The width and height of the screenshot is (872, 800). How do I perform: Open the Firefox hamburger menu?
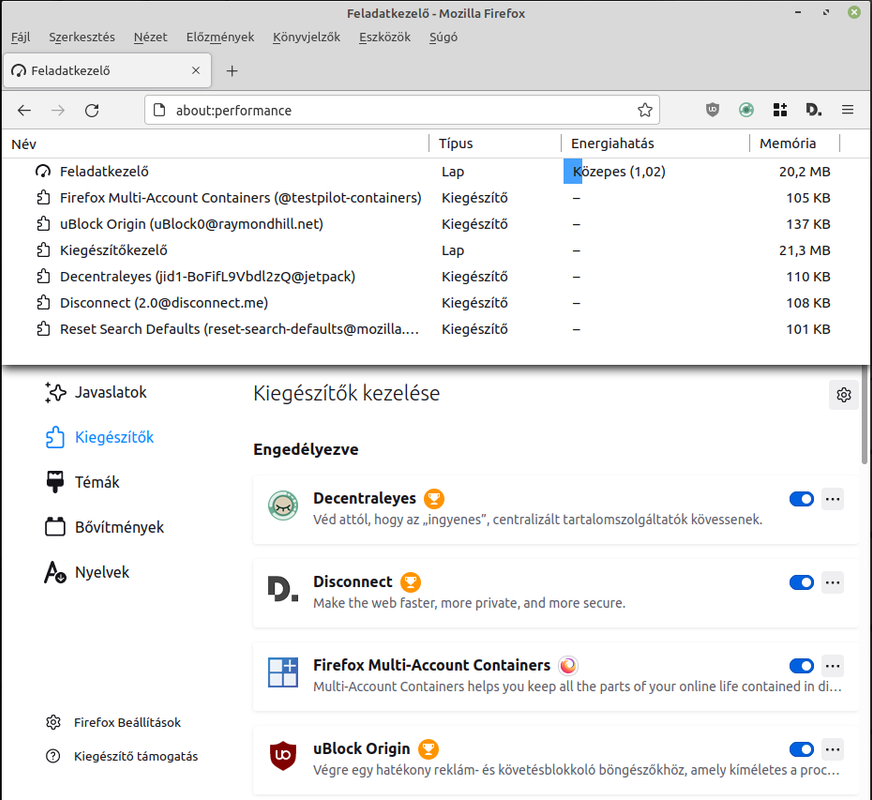point(848,110)
